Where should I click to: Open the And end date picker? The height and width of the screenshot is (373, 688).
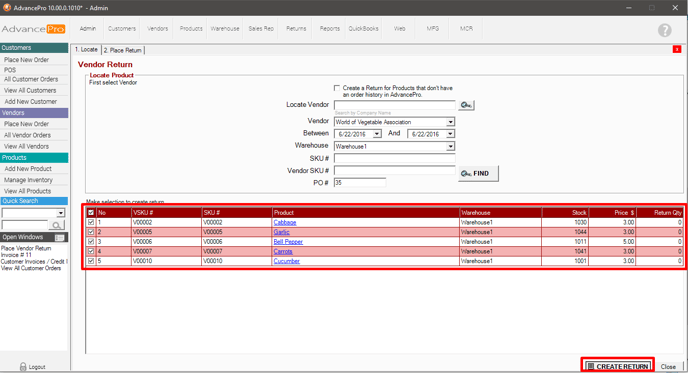click(450, 134)
